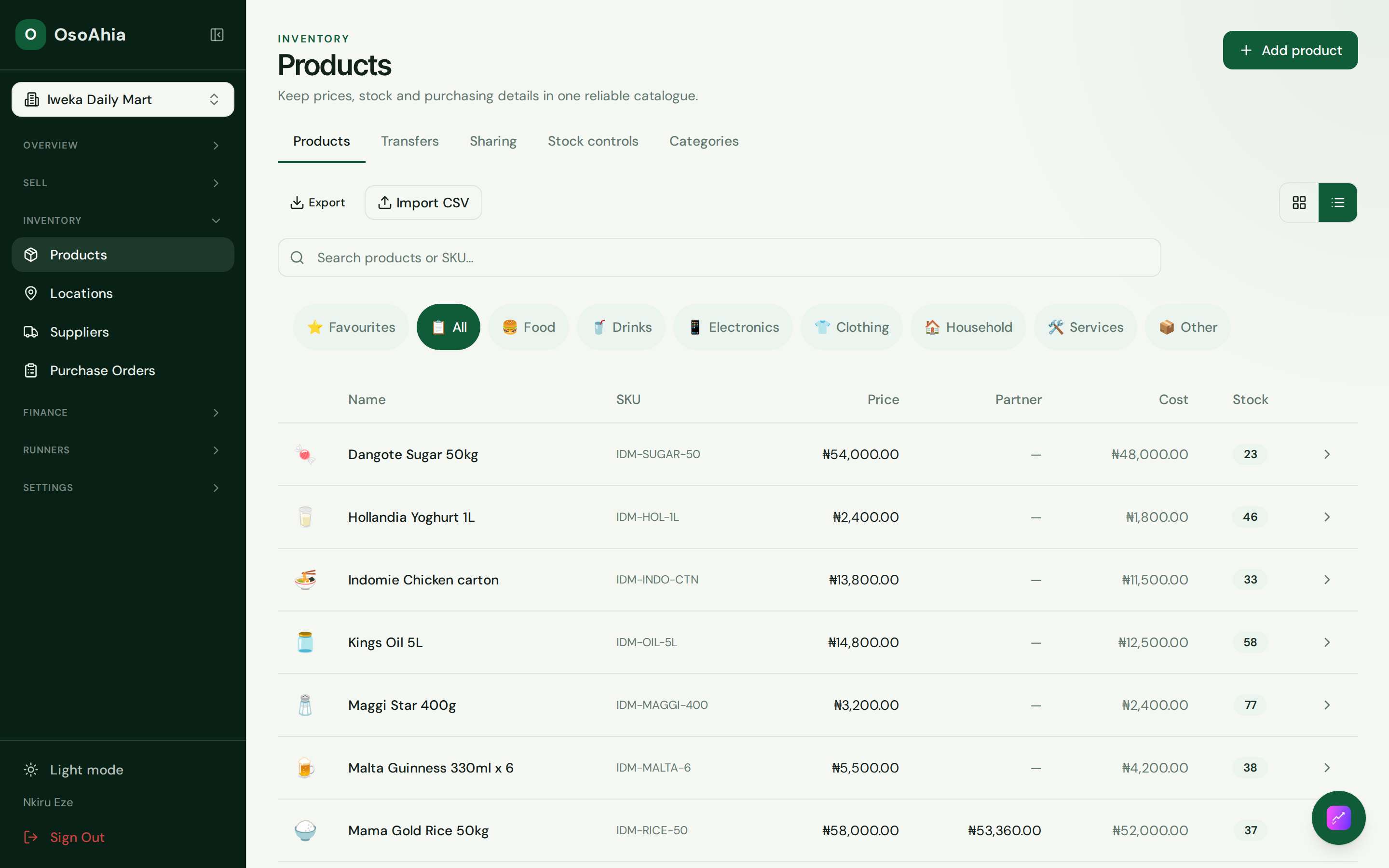The image size is (1389, 868).
Task: Open Malta Guinness 330ml row chevron
Action: coord(1327,768)
